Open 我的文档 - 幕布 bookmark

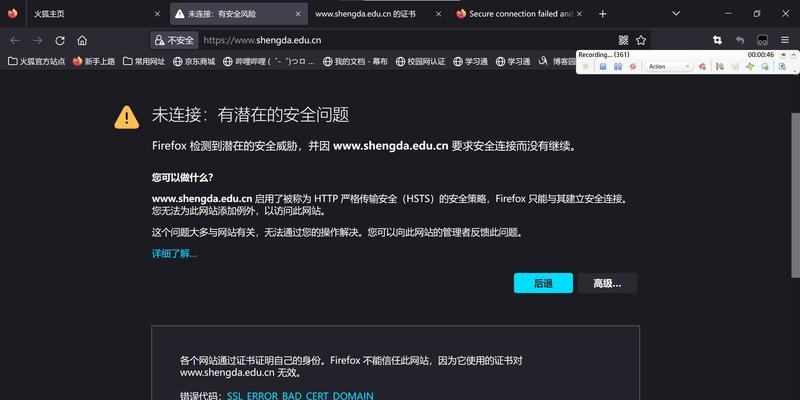355,61
